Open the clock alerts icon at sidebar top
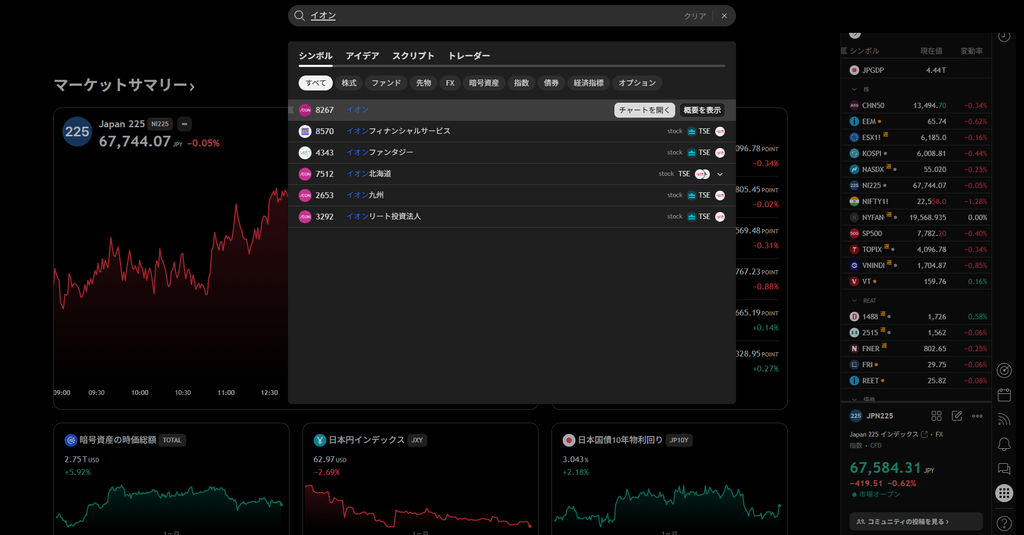Image resolution: width=1024 pixels, height=535 pixels. tap(1004, 37)
